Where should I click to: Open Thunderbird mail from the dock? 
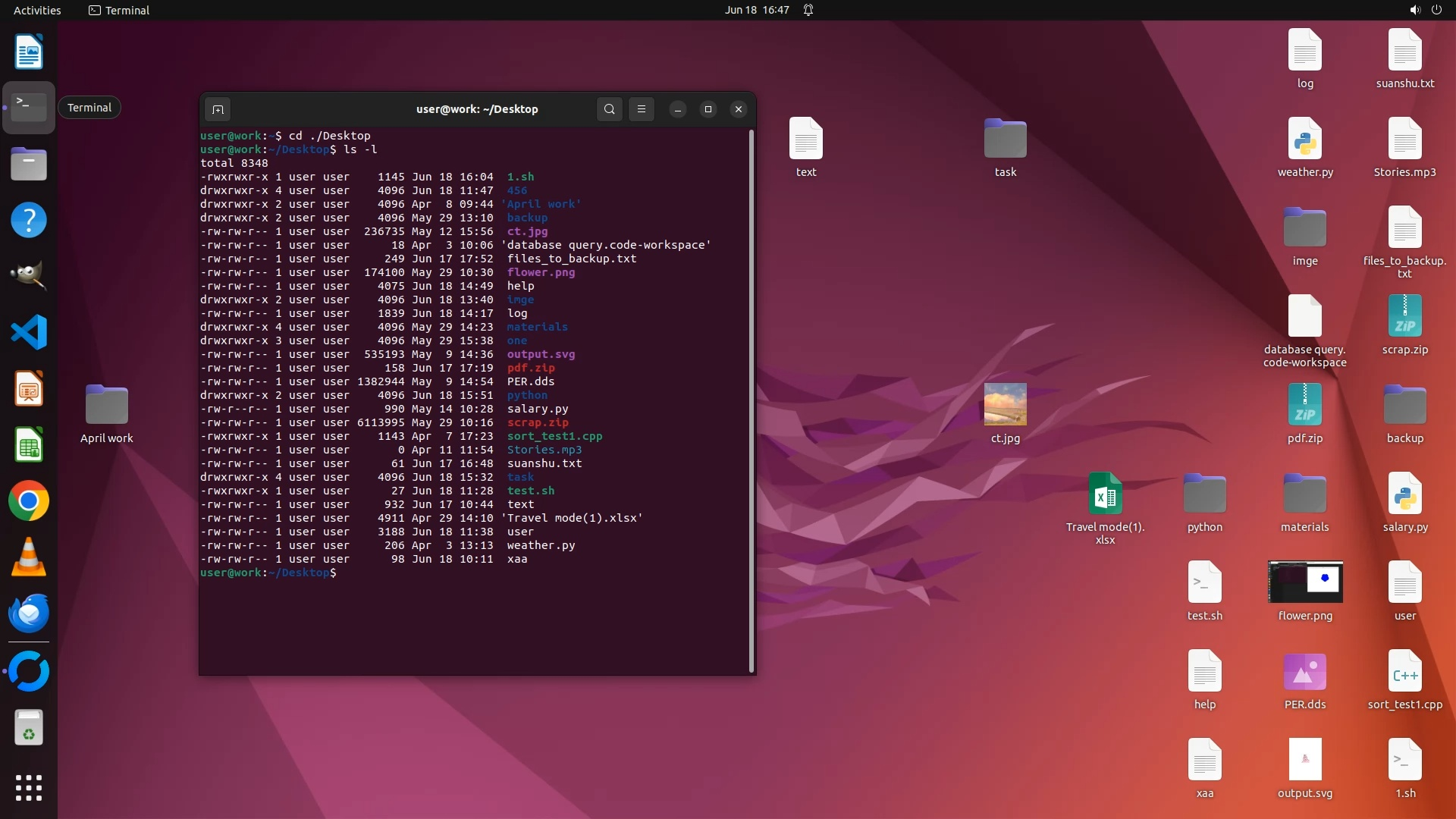click(x=29, y=613)
